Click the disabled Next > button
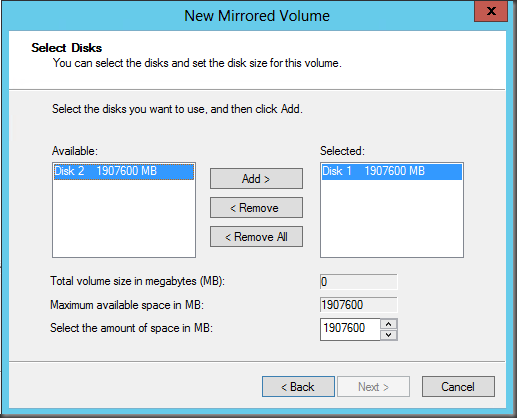The image size is (517, 418). tap(373, 387)
